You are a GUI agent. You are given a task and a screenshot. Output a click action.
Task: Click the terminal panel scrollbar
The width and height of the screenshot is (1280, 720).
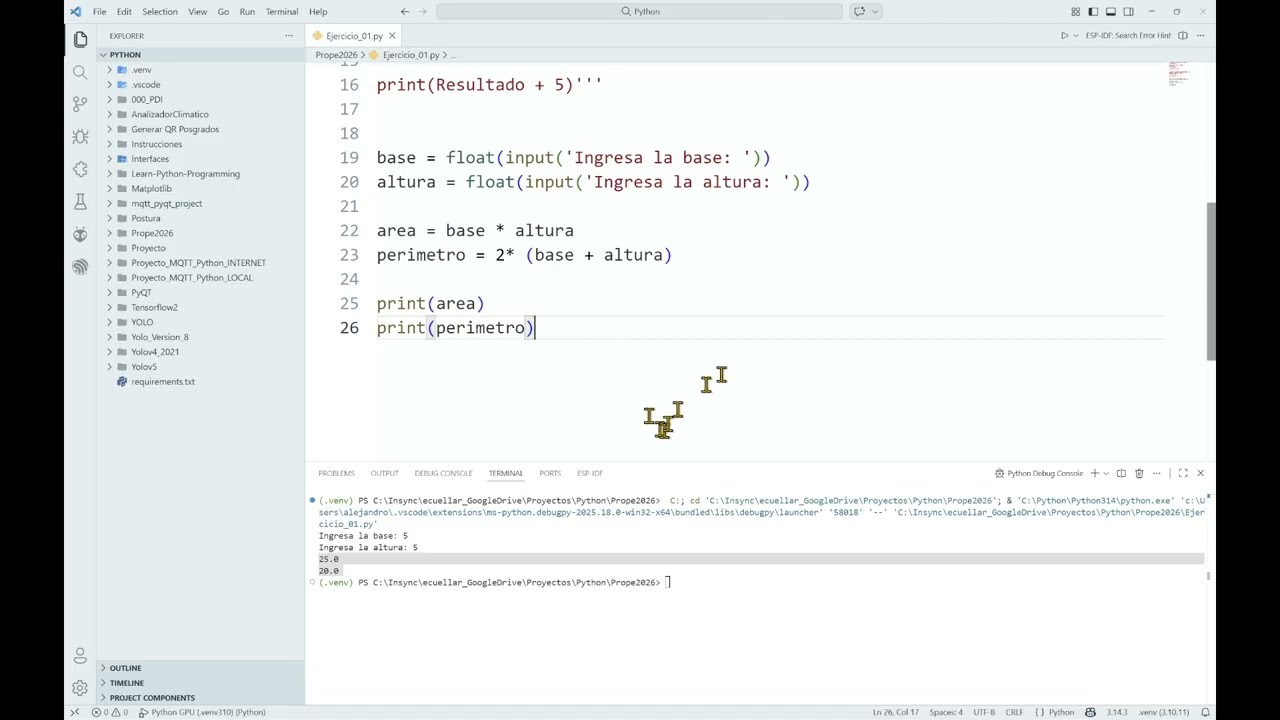pos(1208,576)
